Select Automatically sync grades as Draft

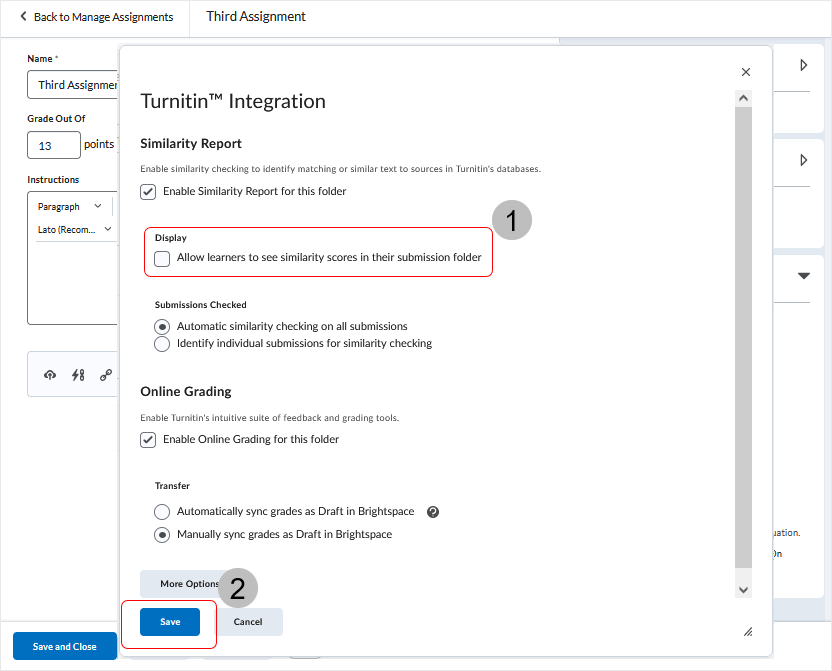pyautogui.click(x=162, y=512)
